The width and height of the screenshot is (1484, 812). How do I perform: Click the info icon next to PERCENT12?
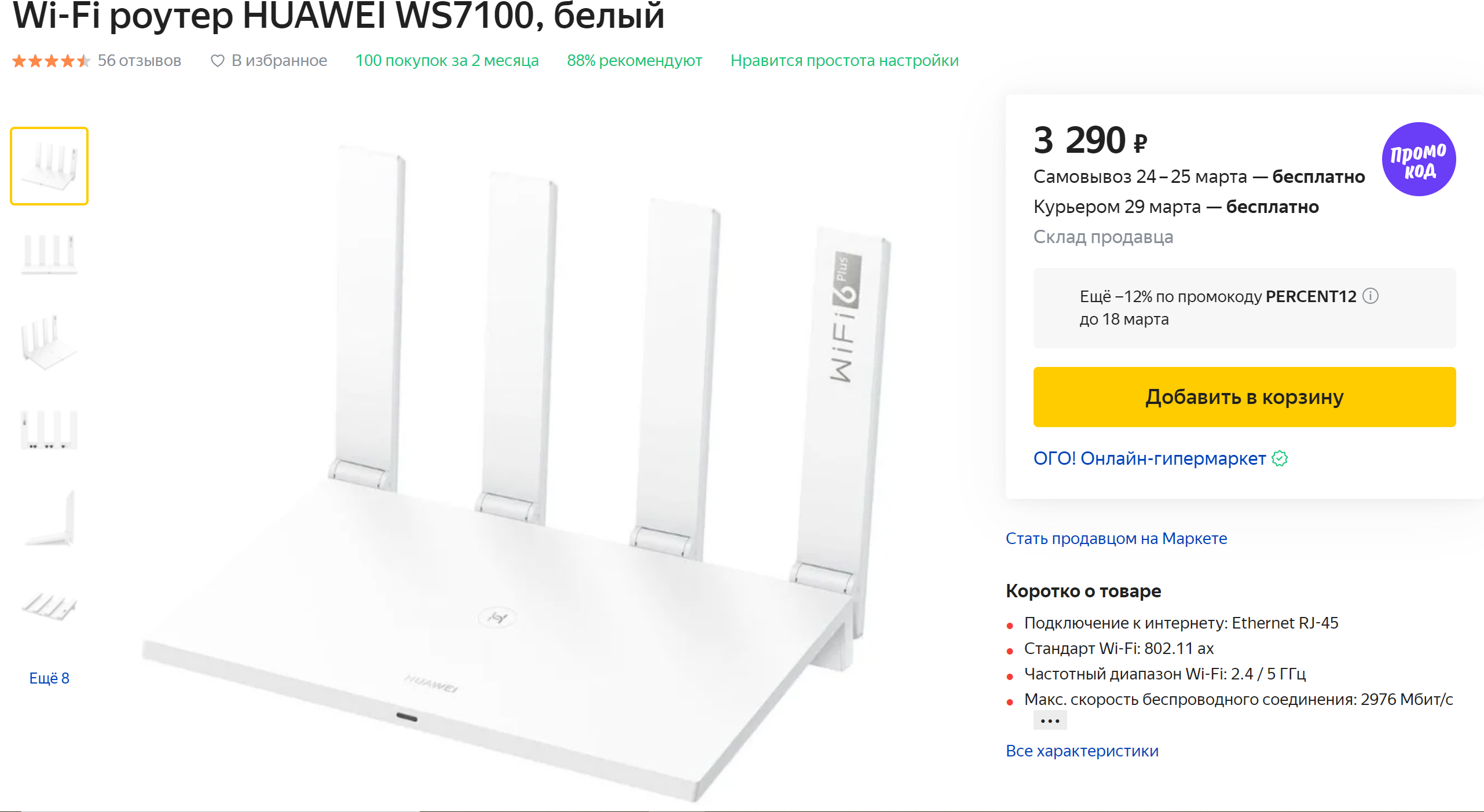pos(1371,296)
